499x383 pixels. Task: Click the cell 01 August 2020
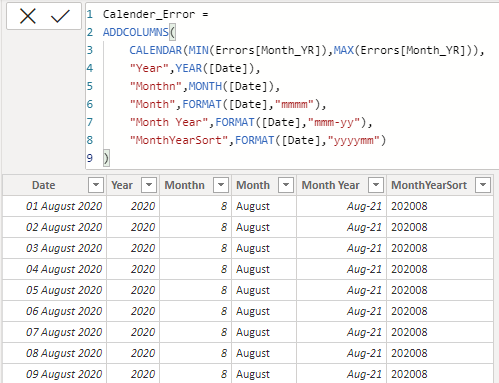pos(55,206)
